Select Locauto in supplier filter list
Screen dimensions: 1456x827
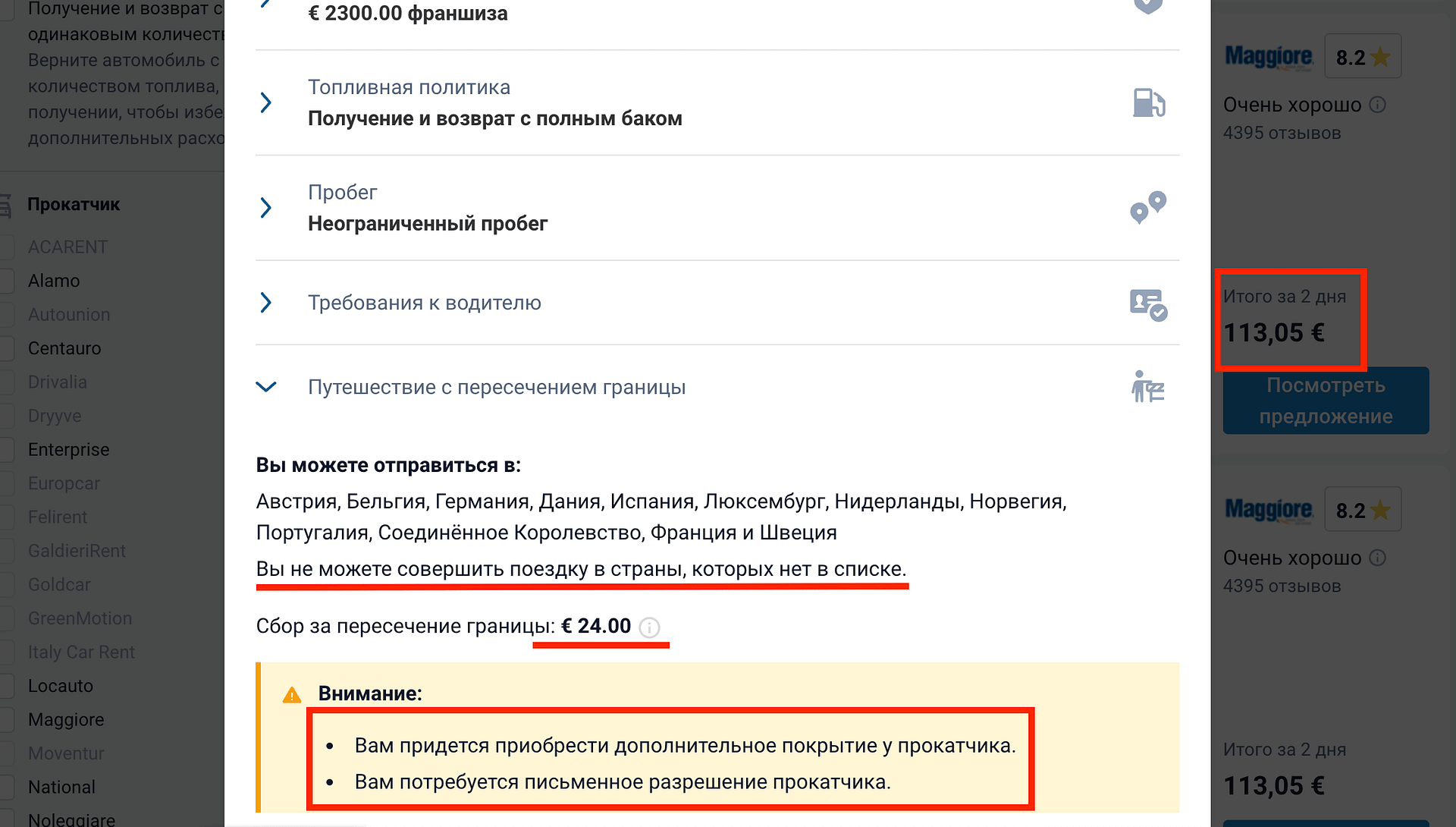61,686
